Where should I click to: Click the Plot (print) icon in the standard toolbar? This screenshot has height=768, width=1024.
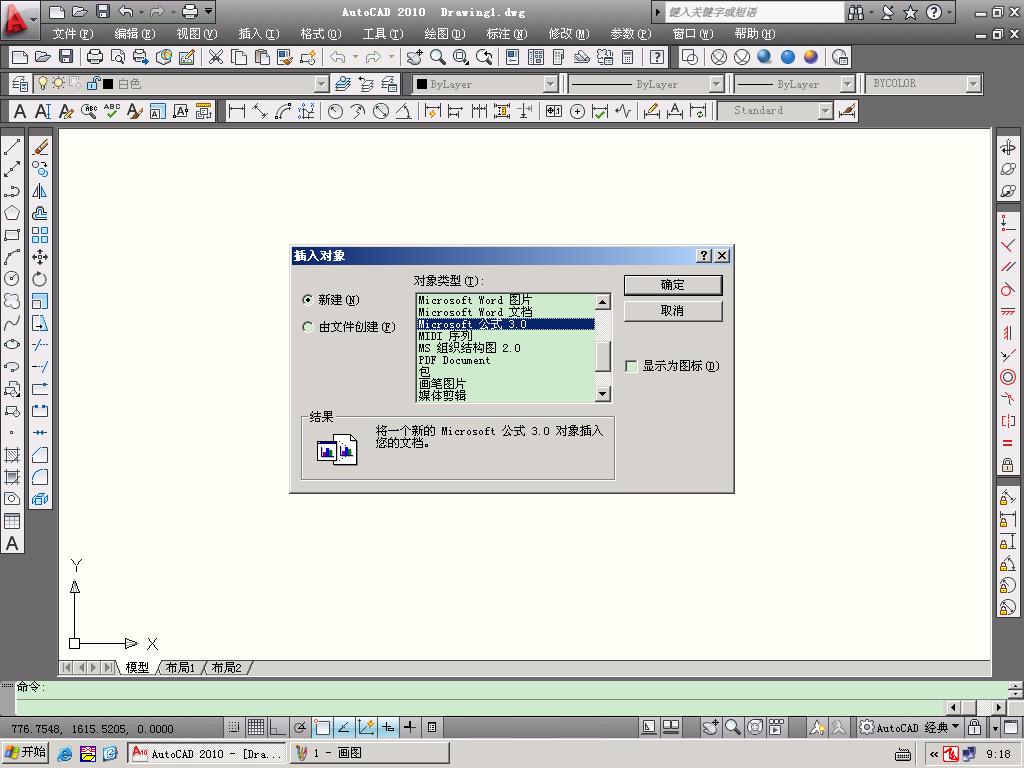95,57
